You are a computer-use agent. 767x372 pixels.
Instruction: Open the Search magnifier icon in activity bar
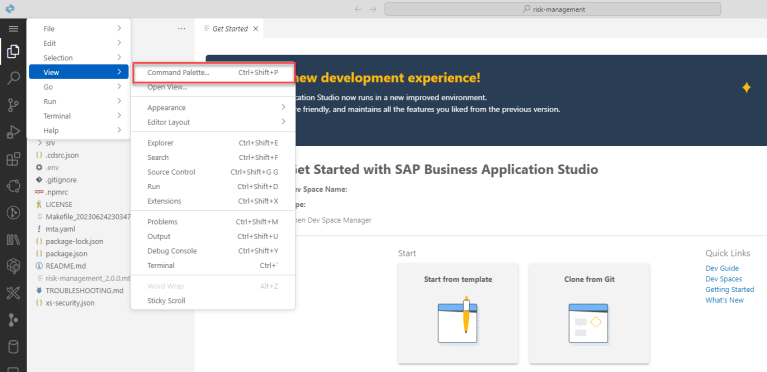[x=13, y=78]
